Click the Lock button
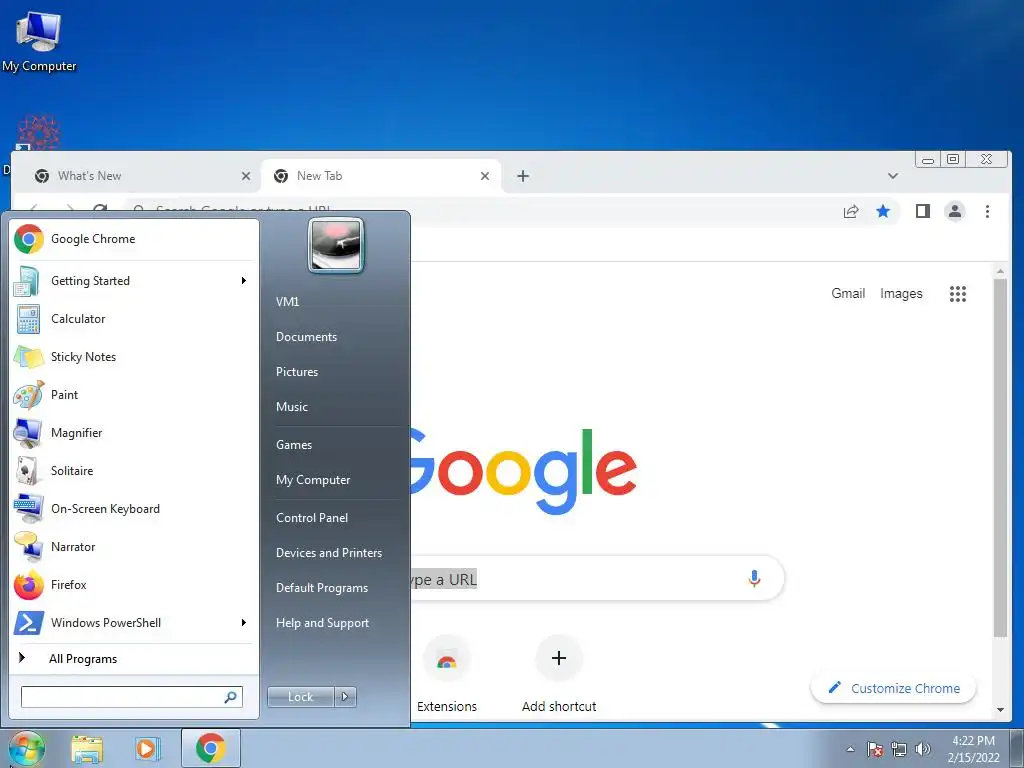 (x=300, y=697)
